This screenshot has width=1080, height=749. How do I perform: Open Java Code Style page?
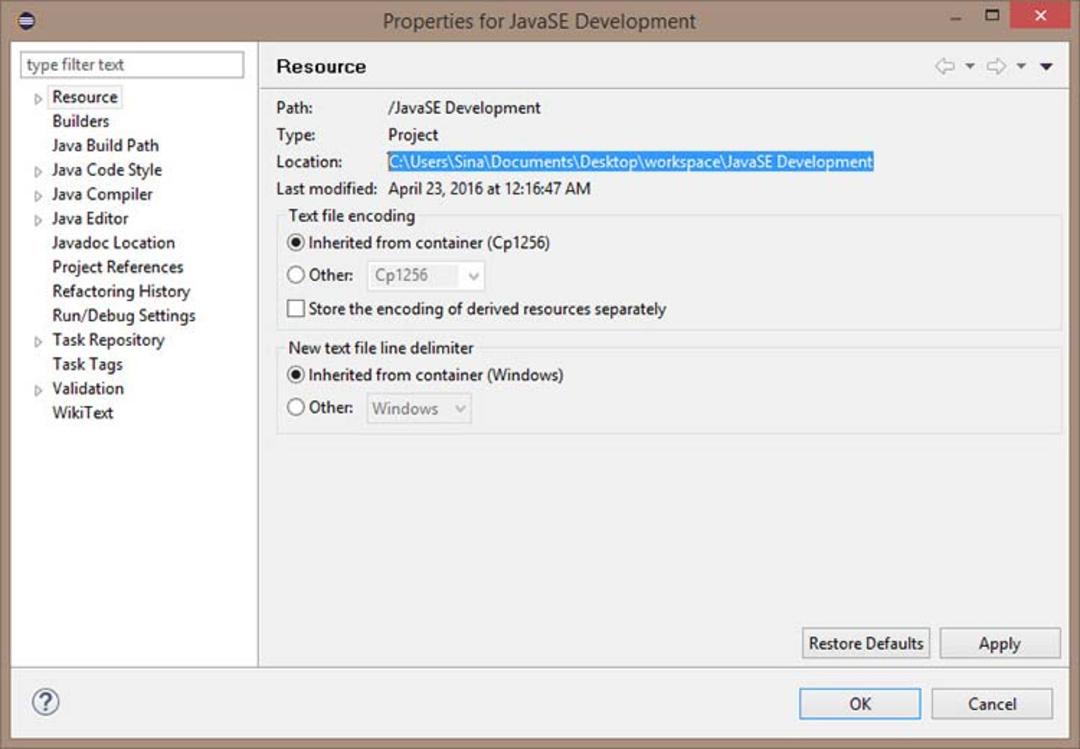107,170
